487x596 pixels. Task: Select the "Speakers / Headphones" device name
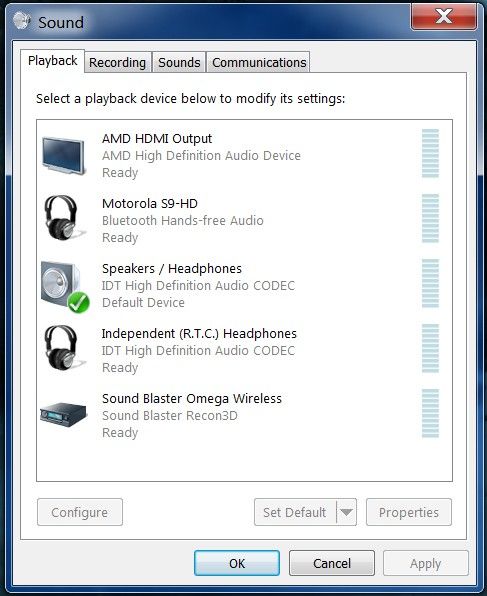pyautogui.click(x=172, y=269)
